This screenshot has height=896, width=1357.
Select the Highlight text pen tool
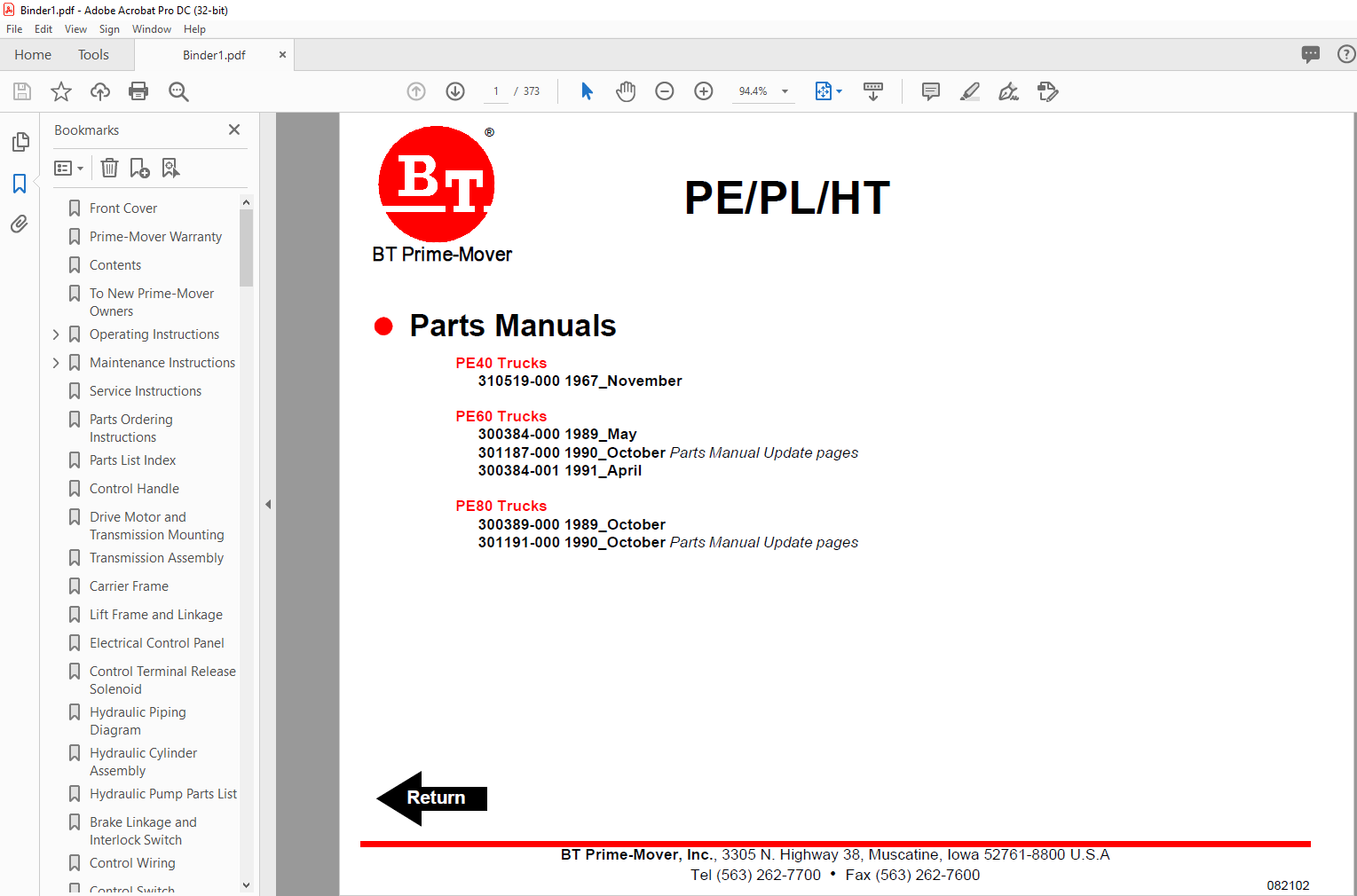coord(970,91)
